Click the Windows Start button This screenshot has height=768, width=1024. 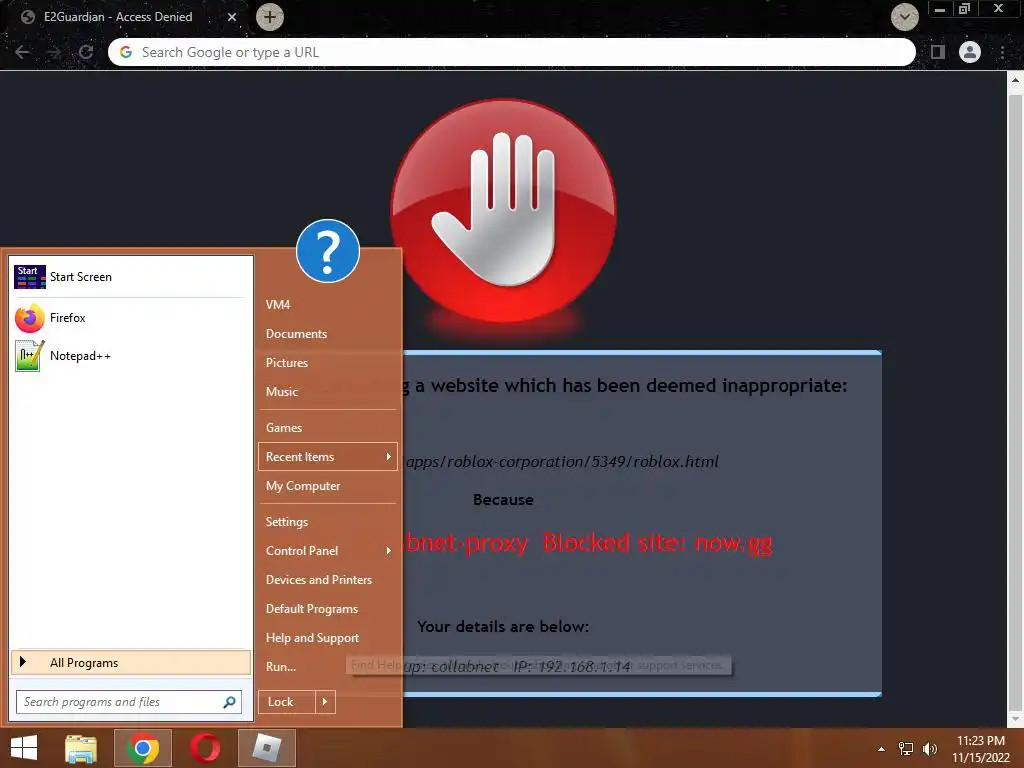click(x=24, y=748)
